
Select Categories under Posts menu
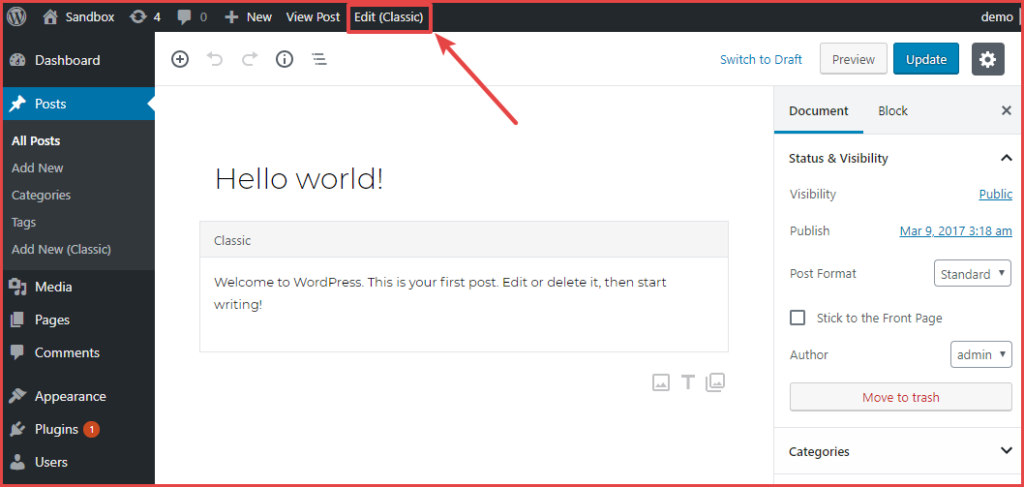click(x=41, y=195)
